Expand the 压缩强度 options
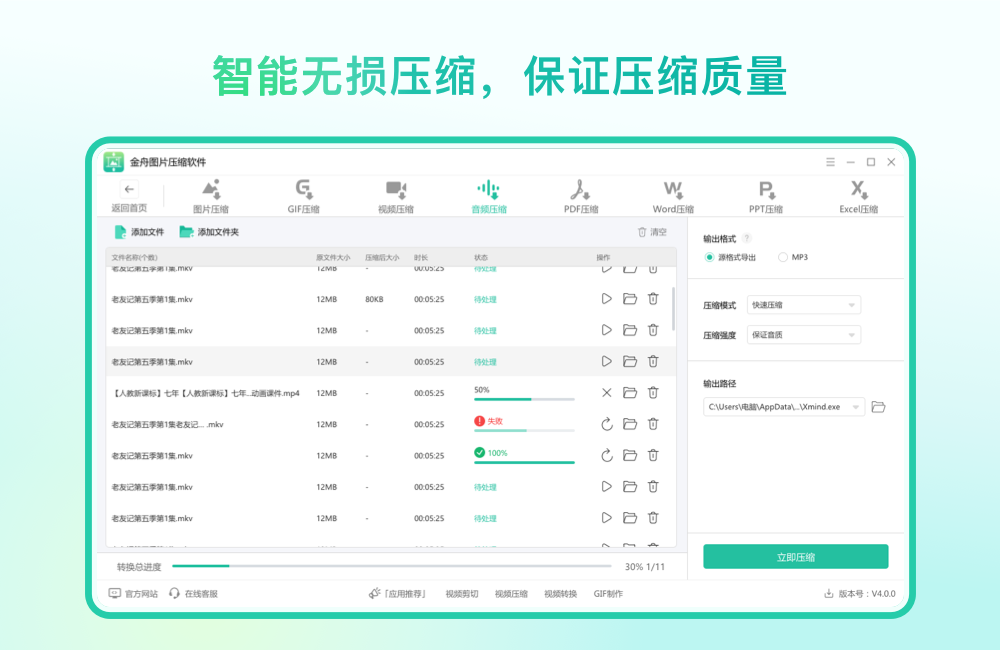1000x650 pixels. point(803,334)
